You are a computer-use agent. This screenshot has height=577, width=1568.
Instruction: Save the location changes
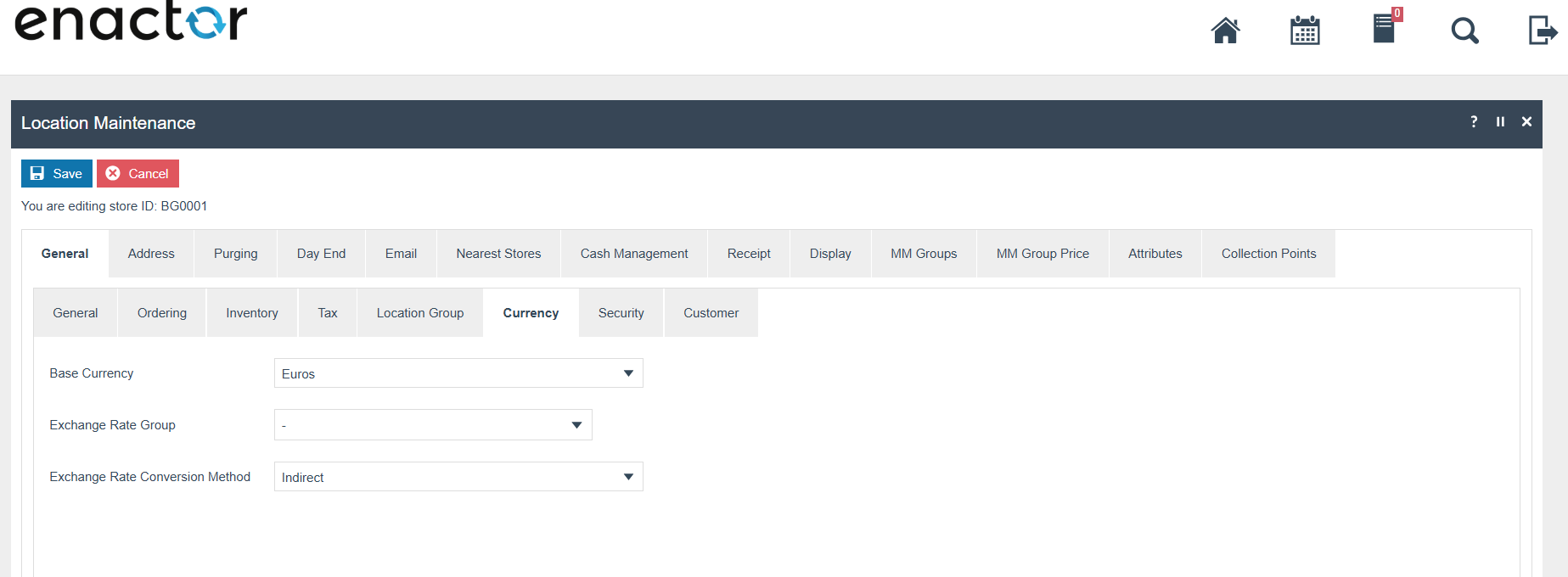(x=57, y=174)
